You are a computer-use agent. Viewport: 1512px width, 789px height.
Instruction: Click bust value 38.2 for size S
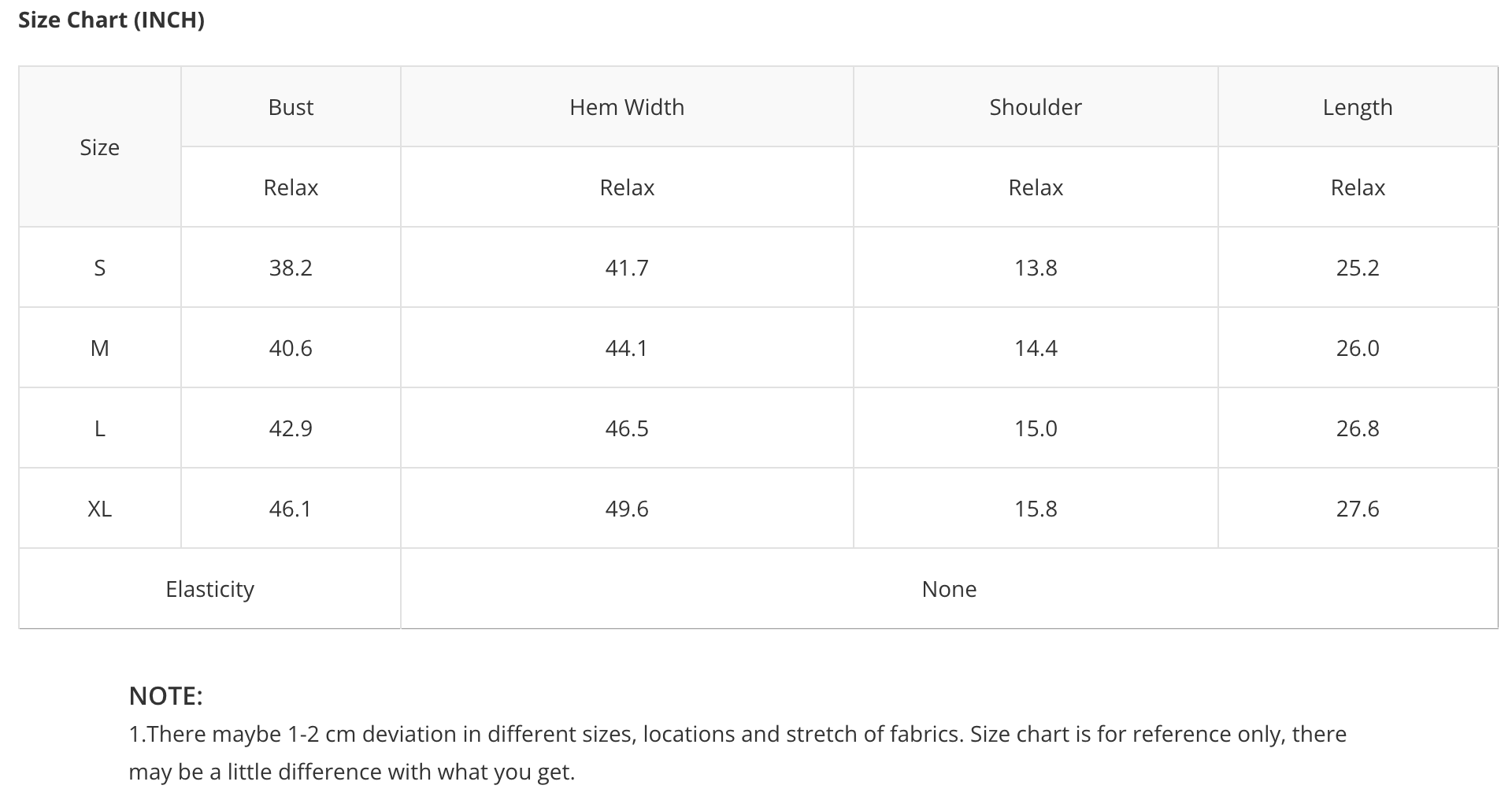291,268
